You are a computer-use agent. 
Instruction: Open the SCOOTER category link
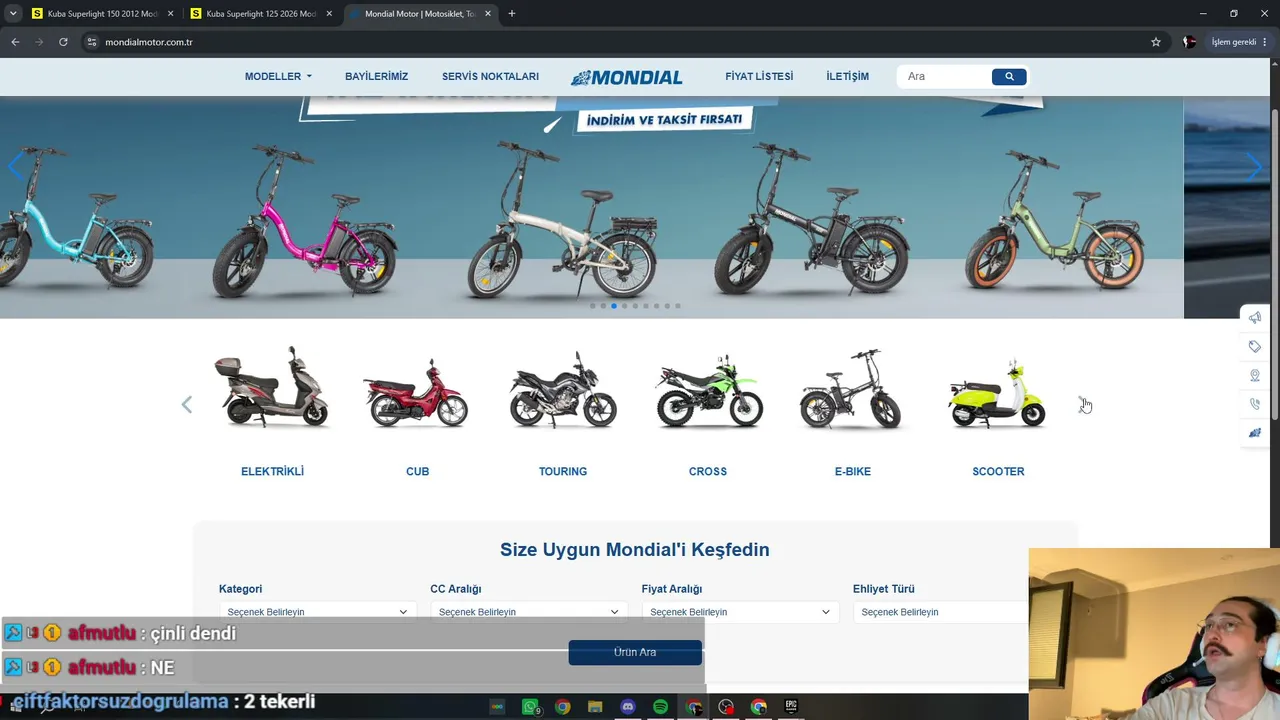pyautogui.click(x=998, y=471)
